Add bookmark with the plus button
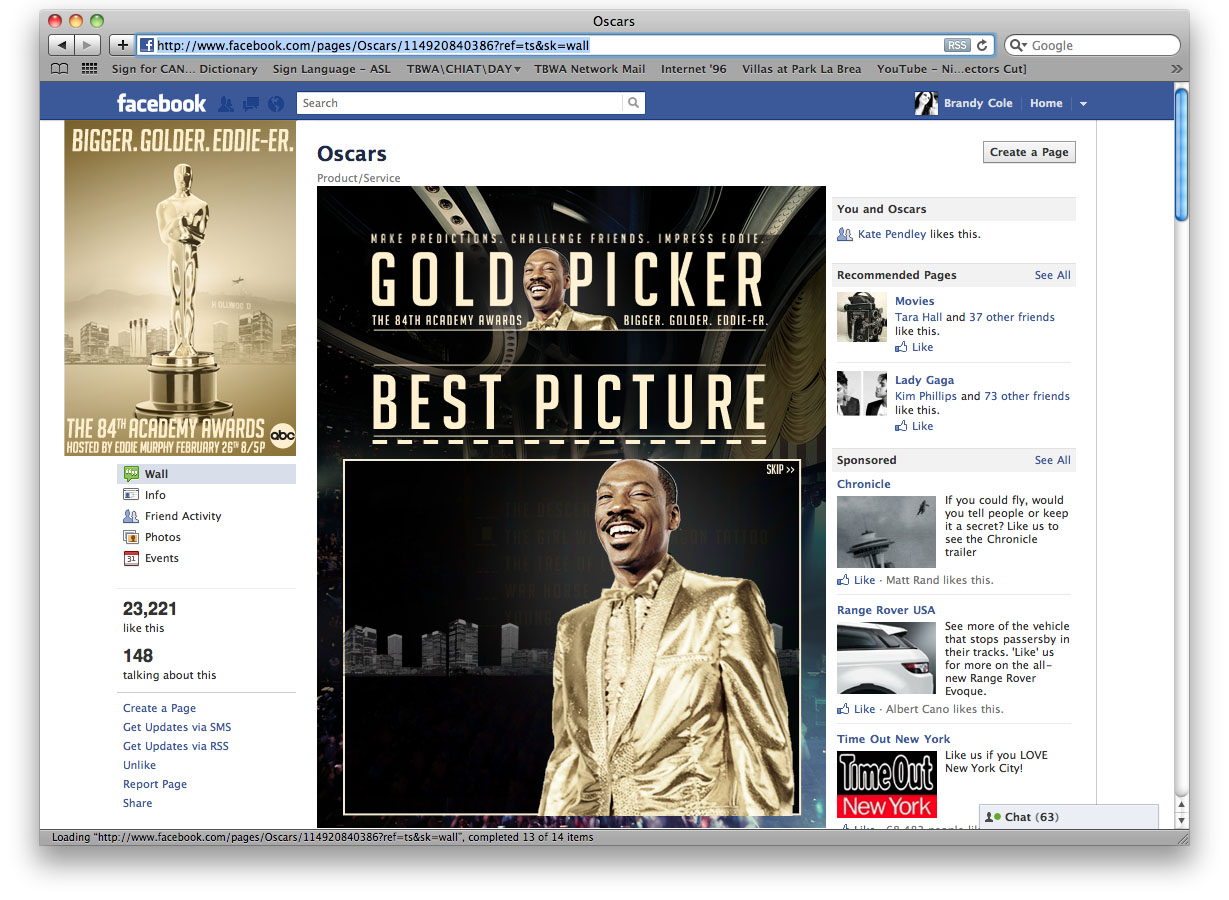The height and width of the screenshot is (900, 1229). [x=121, y=45]
